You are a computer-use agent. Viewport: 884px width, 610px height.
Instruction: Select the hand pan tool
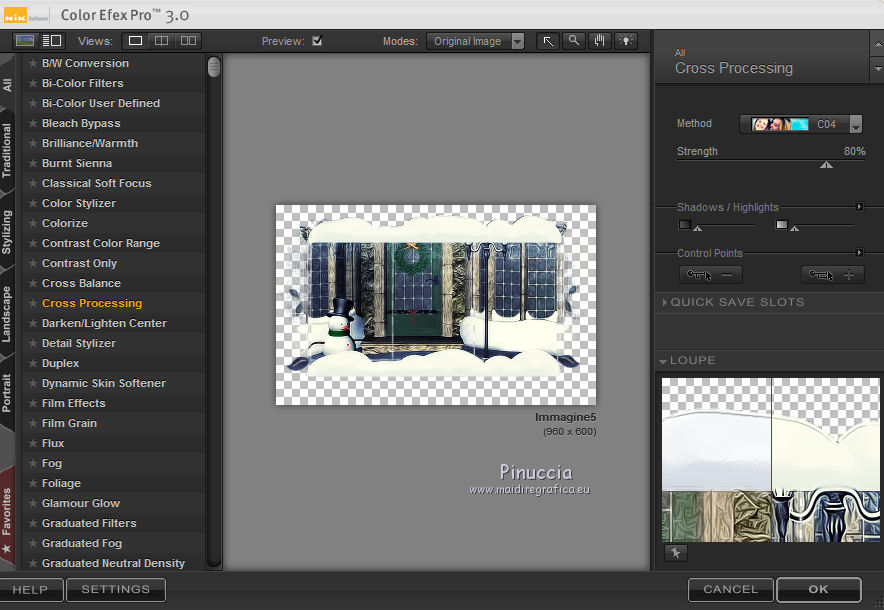pos(600,41)
